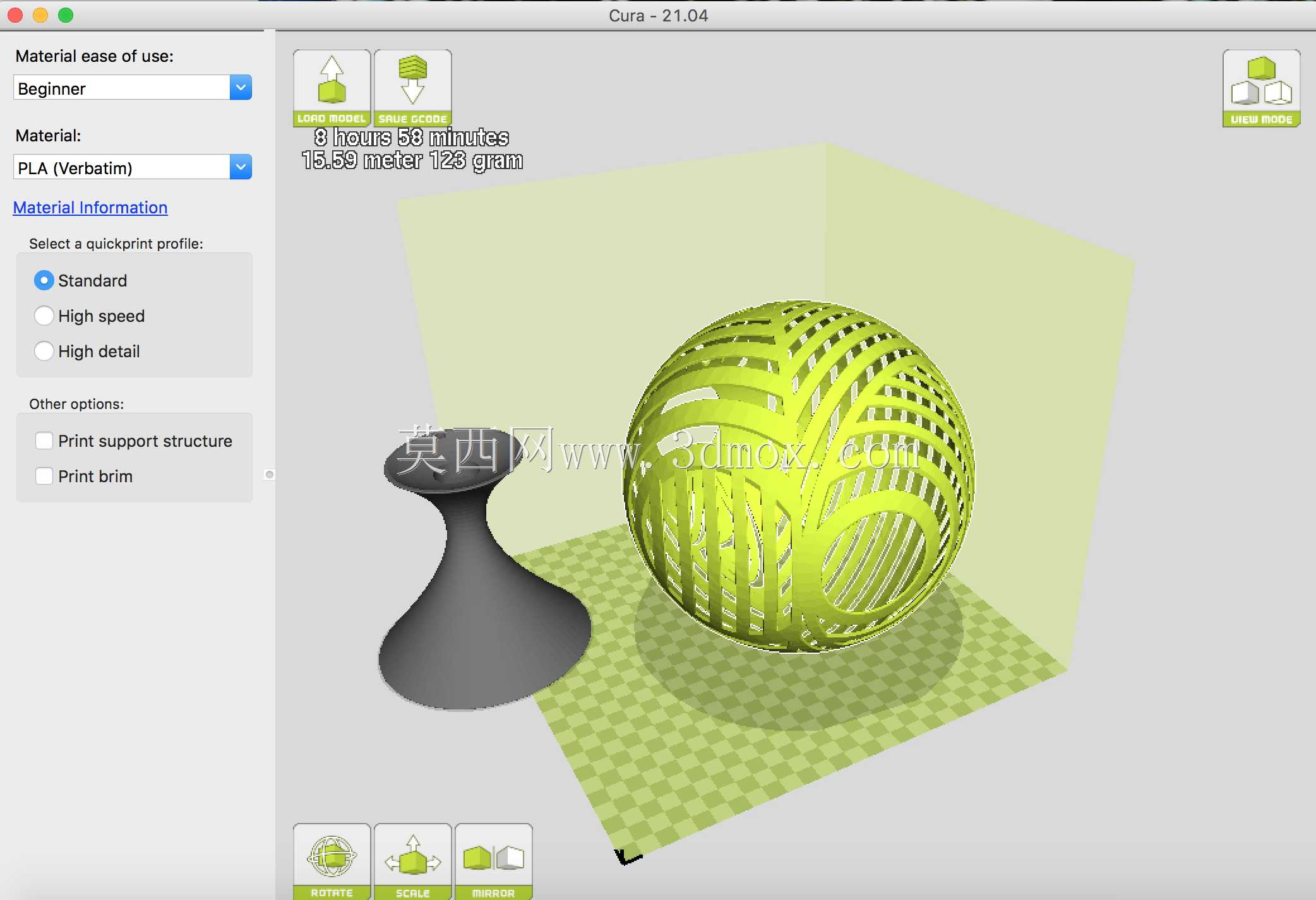The width and height of the screenshot is (1316, 900).
Task: Select the yellow lattice sphere model
Action: 799,477
